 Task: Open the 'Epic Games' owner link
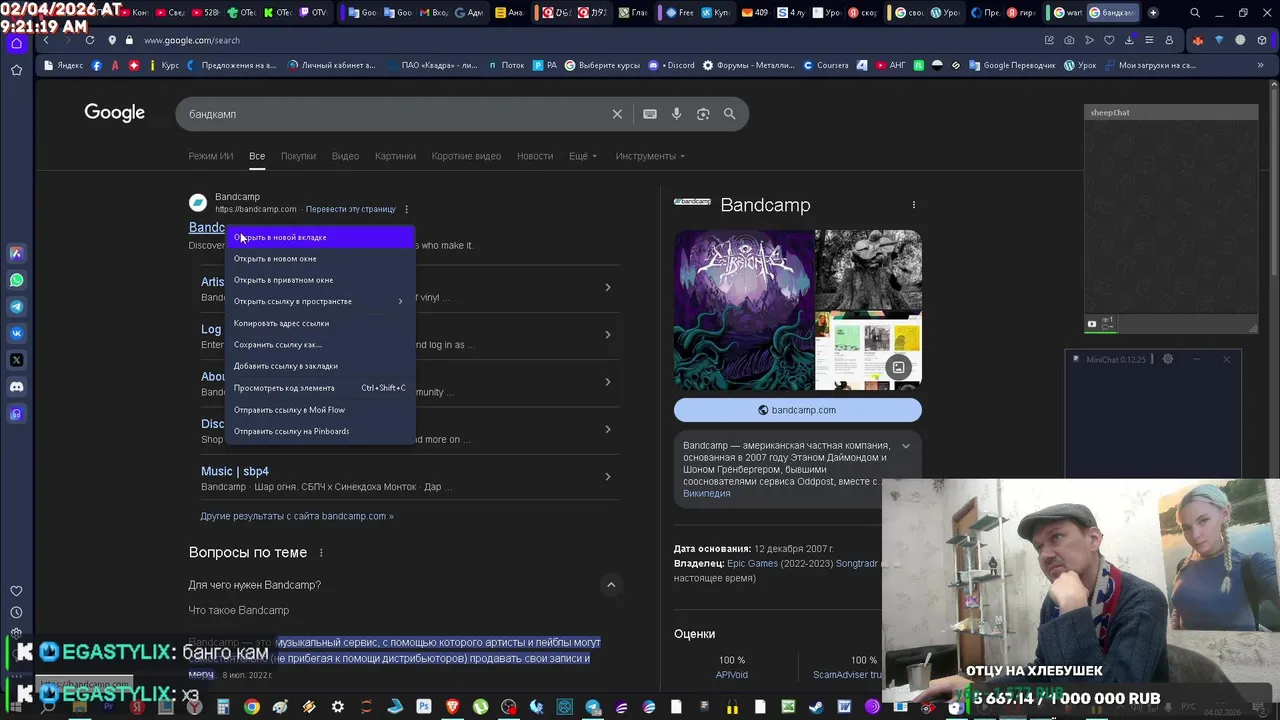pyautogui.click(x=752, y=564)
